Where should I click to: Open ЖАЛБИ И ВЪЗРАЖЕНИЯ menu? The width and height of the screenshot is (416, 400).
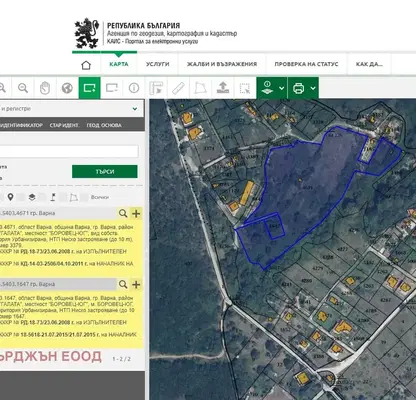coord(222,64)
